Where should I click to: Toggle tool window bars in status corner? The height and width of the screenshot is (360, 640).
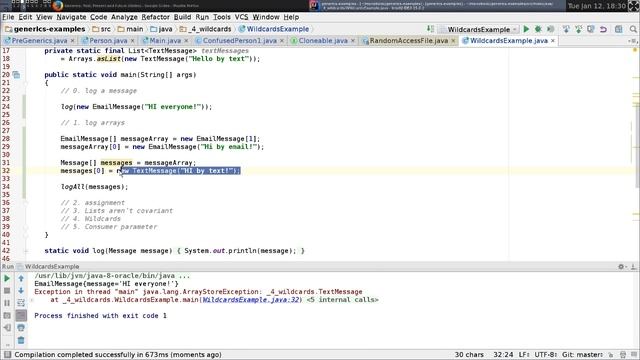(x=7, y=355)
